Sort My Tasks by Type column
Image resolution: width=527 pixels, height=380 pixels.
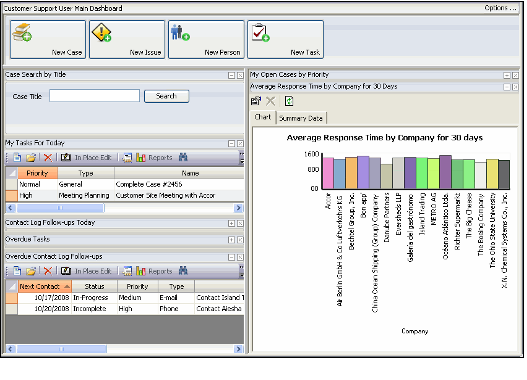tap(86, 173)
